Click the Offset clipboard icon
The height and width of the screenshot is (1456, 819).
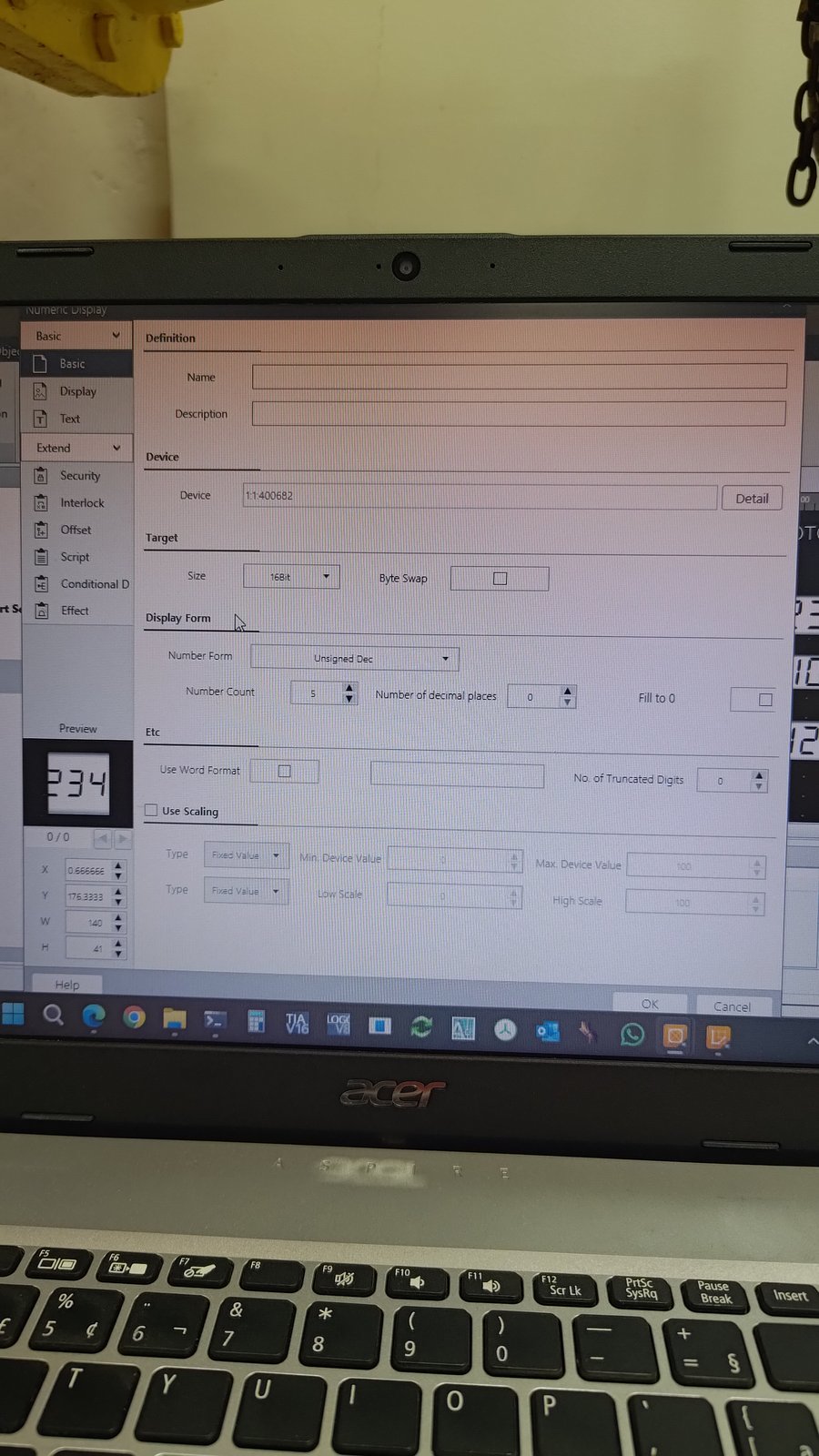(41, 530)
